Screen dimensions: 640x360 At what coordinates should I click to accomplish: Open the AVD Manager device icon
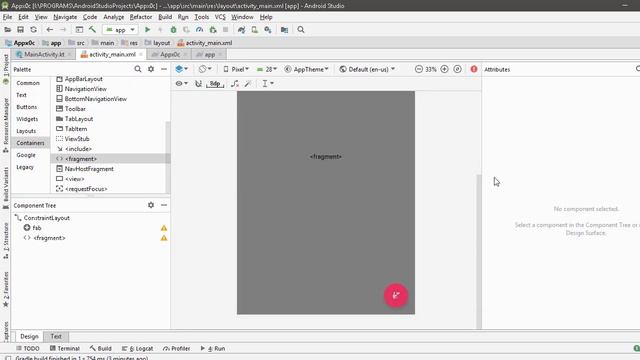(x=255, y=30)
